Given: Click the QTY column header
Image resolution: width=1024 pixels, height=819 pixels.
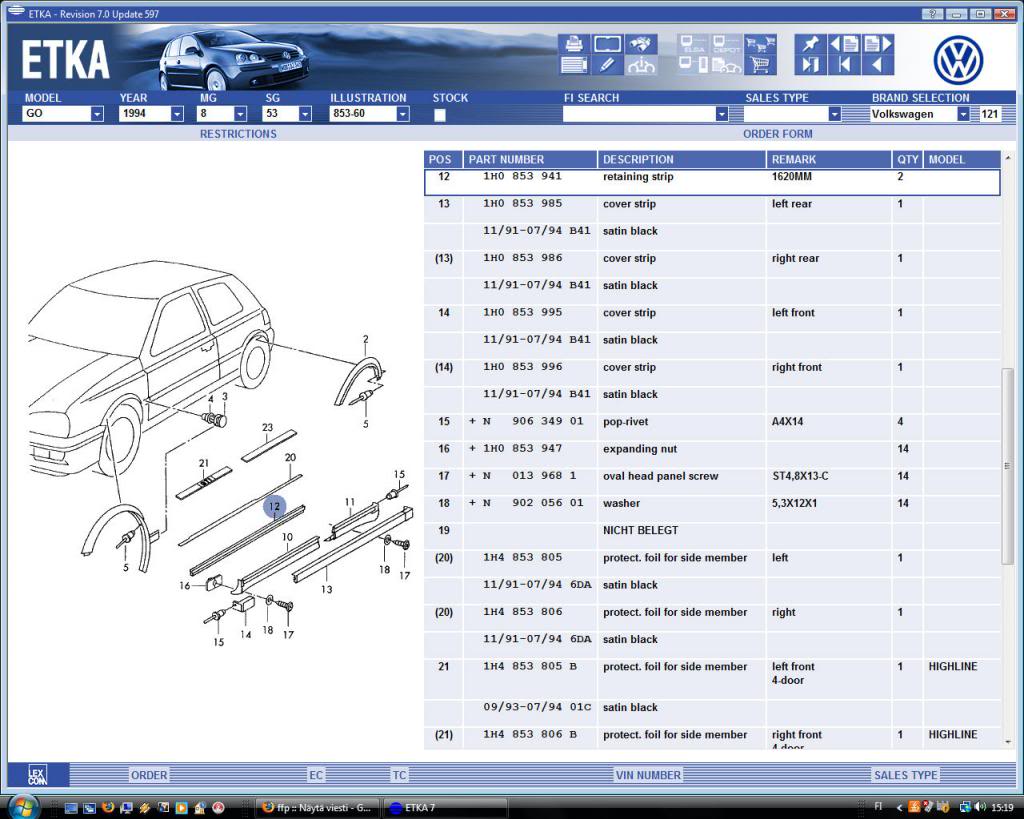Looking at the screenshot, I should (x=908, y=159).
